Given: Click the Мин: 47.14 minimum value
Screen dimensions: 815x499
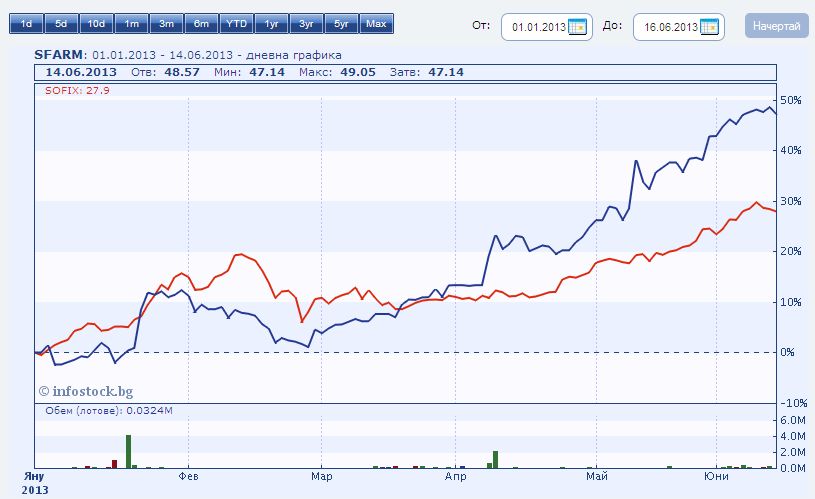Looking at the screenshot, I should [x=249, y=72].
